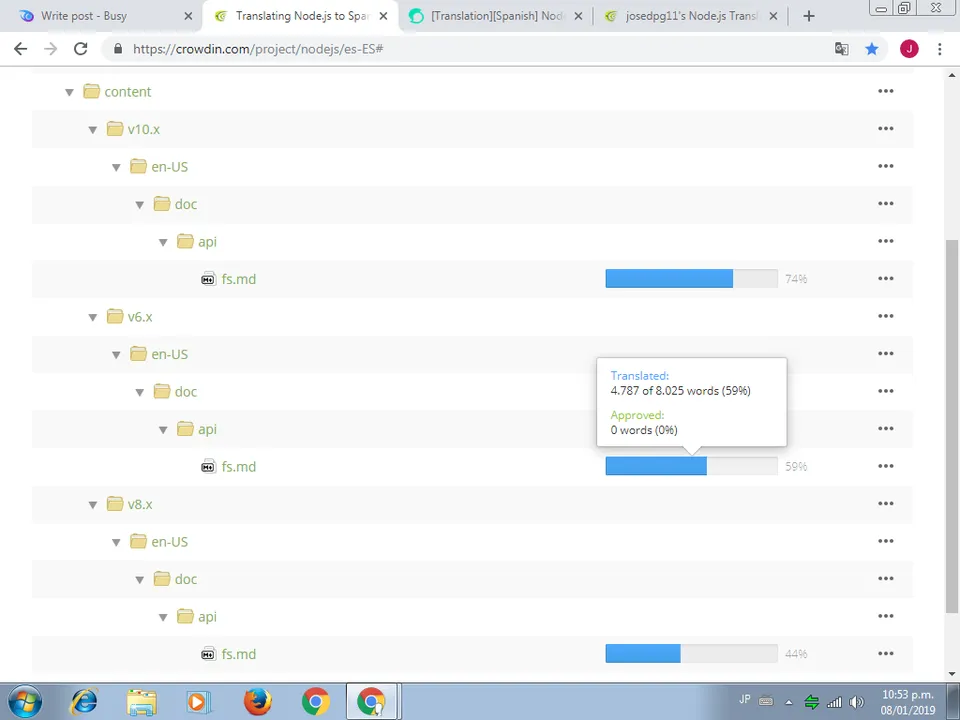Click the 74% progress bar for v10.x fs.md

pos(691,279)
